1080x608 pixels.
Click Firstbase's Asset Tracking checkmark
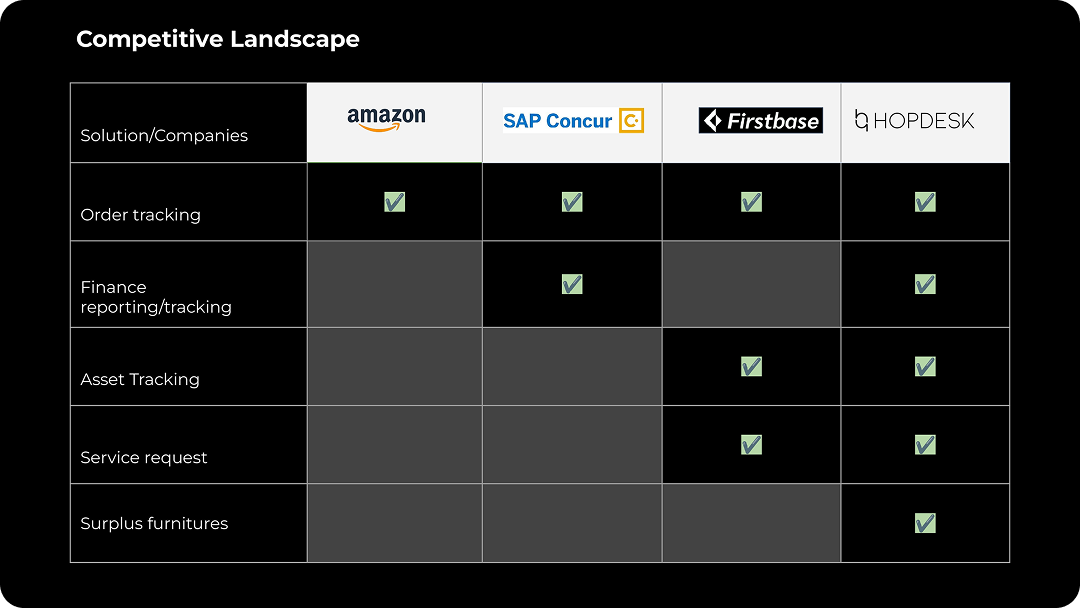(x=751, y=367)
